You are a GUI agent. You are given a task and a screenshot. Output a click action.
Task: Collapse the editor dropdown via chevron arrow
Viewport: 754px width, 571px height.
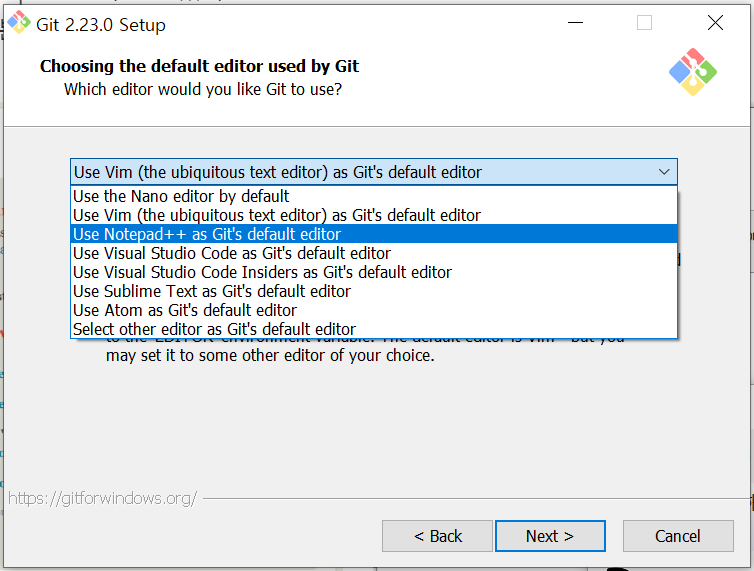point(664,172)
